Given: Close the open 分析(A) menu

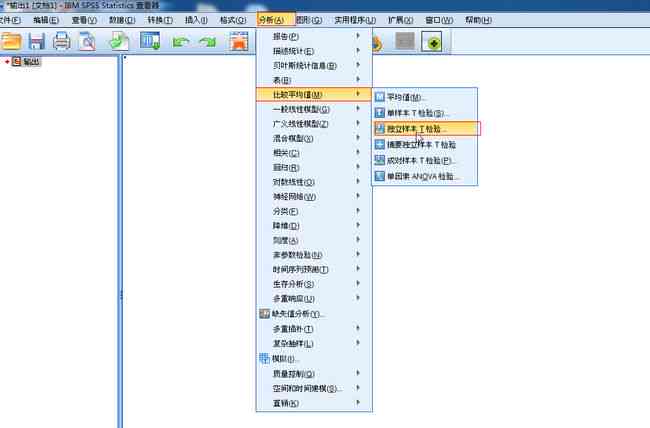Looking at the screenshot, I should (x=276, y=20).
